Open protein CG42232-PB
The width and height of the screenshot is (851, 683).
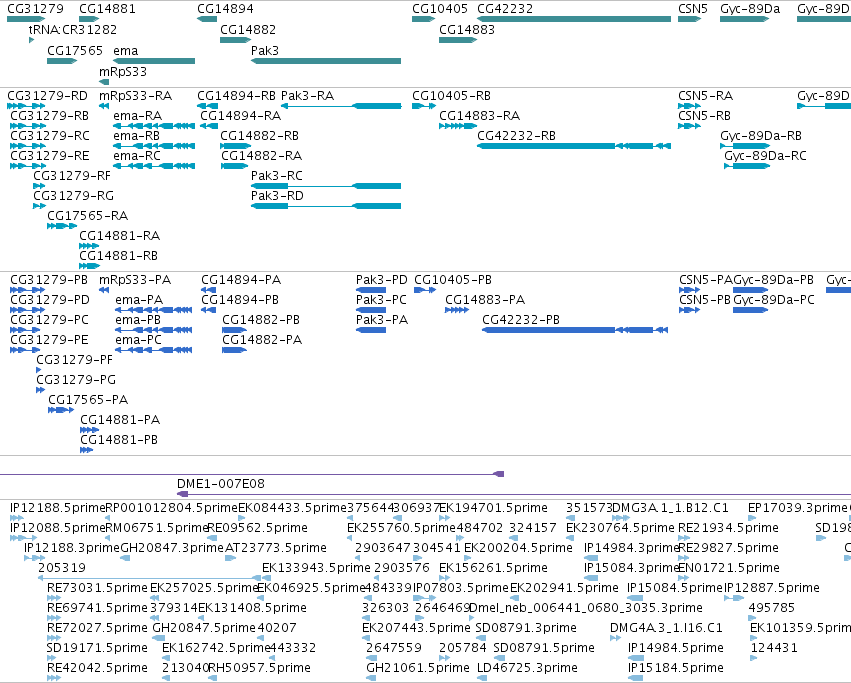pos(520,319)
